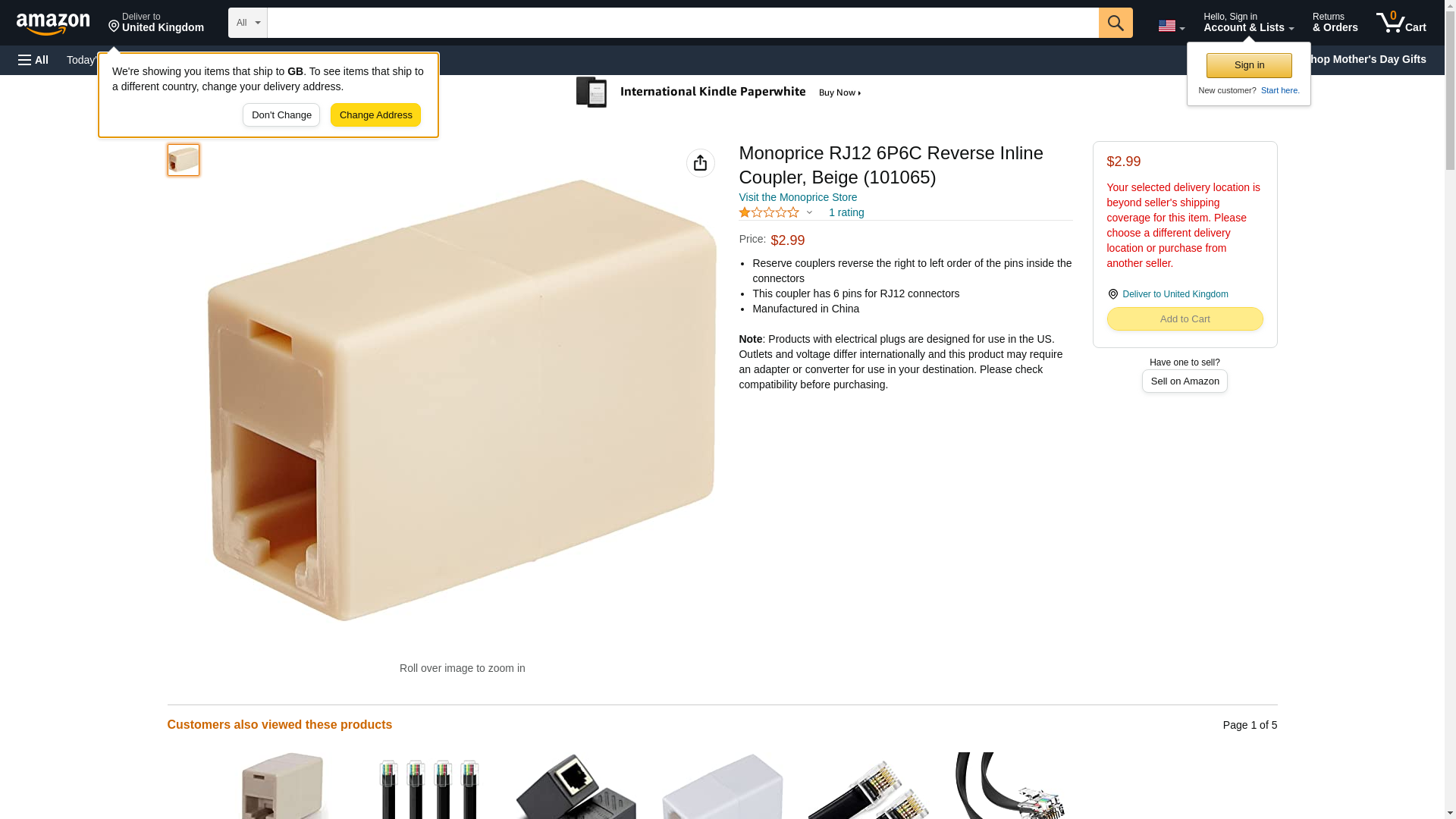
Task: Click the US flag language selector
Action: pyautogui.click(x=1171, y=26)
